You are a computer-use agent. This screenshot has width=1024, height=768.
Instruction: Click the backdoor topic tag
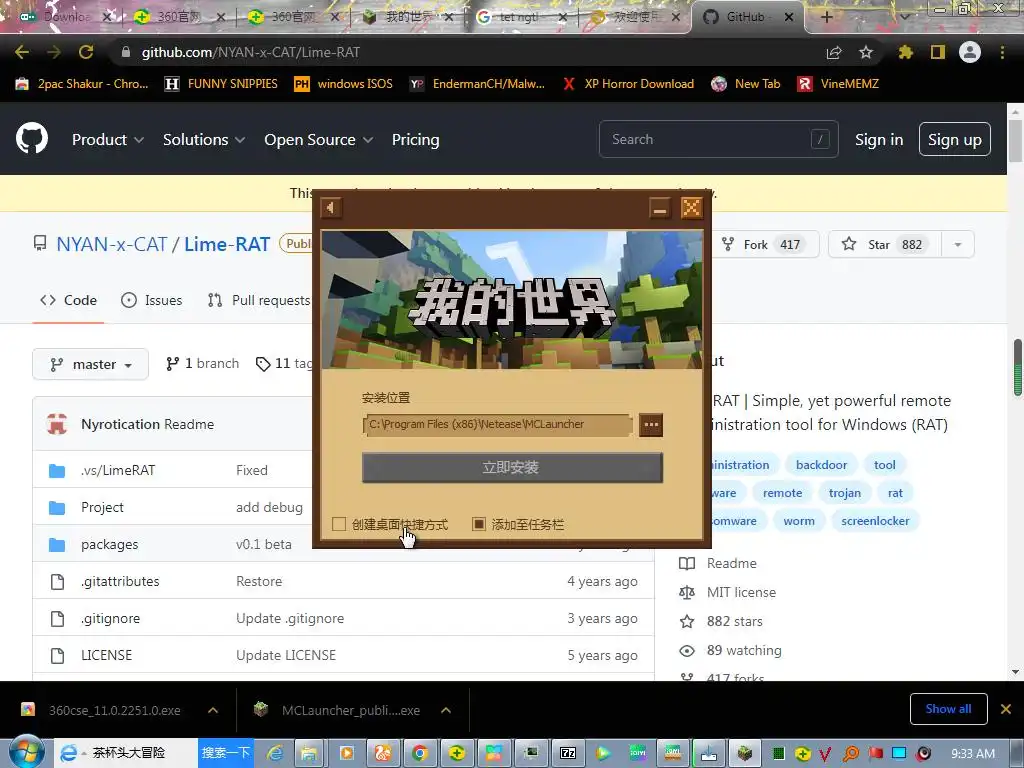click(x=821, y=465)
